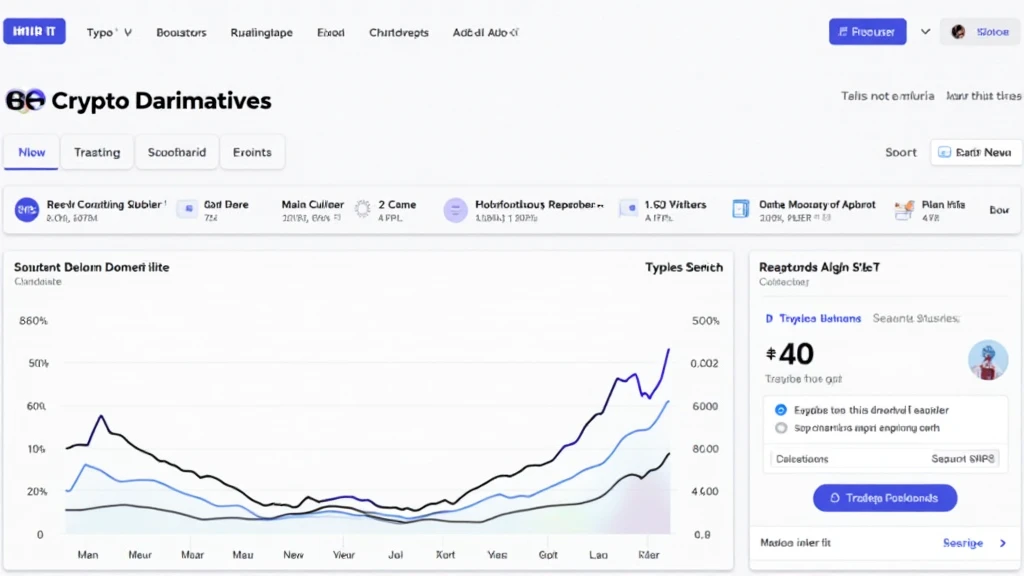Open the user profile avatar in top-right navbar
The image size is (1024, 576).
pyautogui.click(x=961, y=31)
